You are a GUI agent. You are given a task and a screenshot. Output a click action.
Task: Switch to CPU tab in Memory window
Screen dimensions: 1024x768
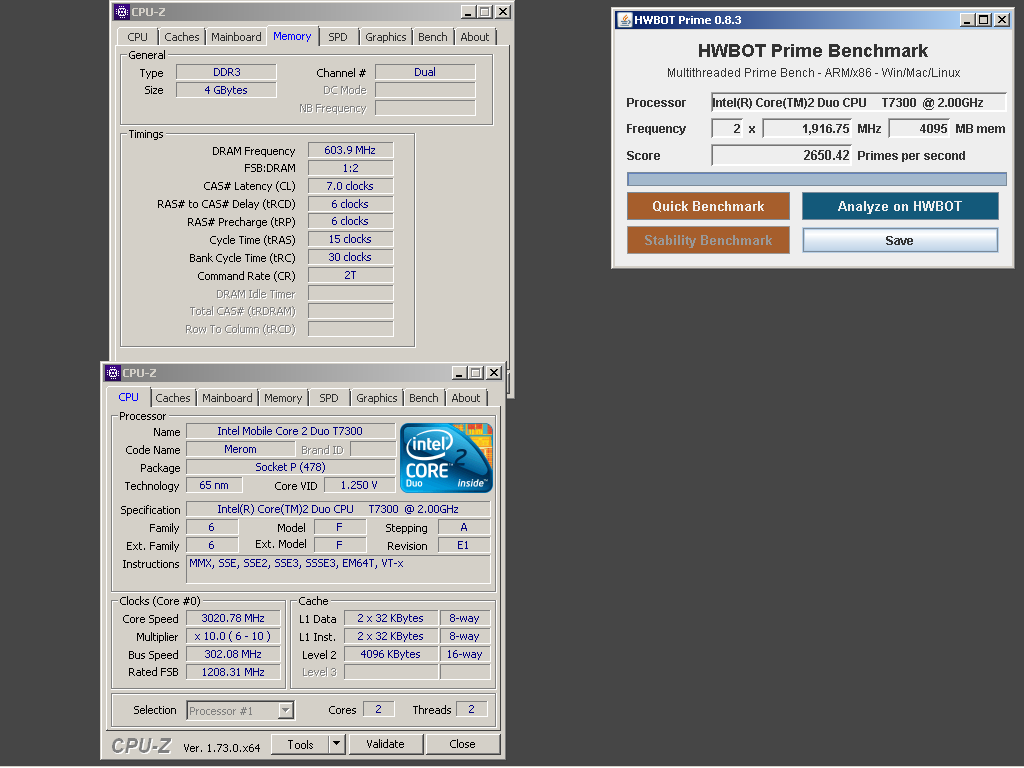(x=138, y=37)
